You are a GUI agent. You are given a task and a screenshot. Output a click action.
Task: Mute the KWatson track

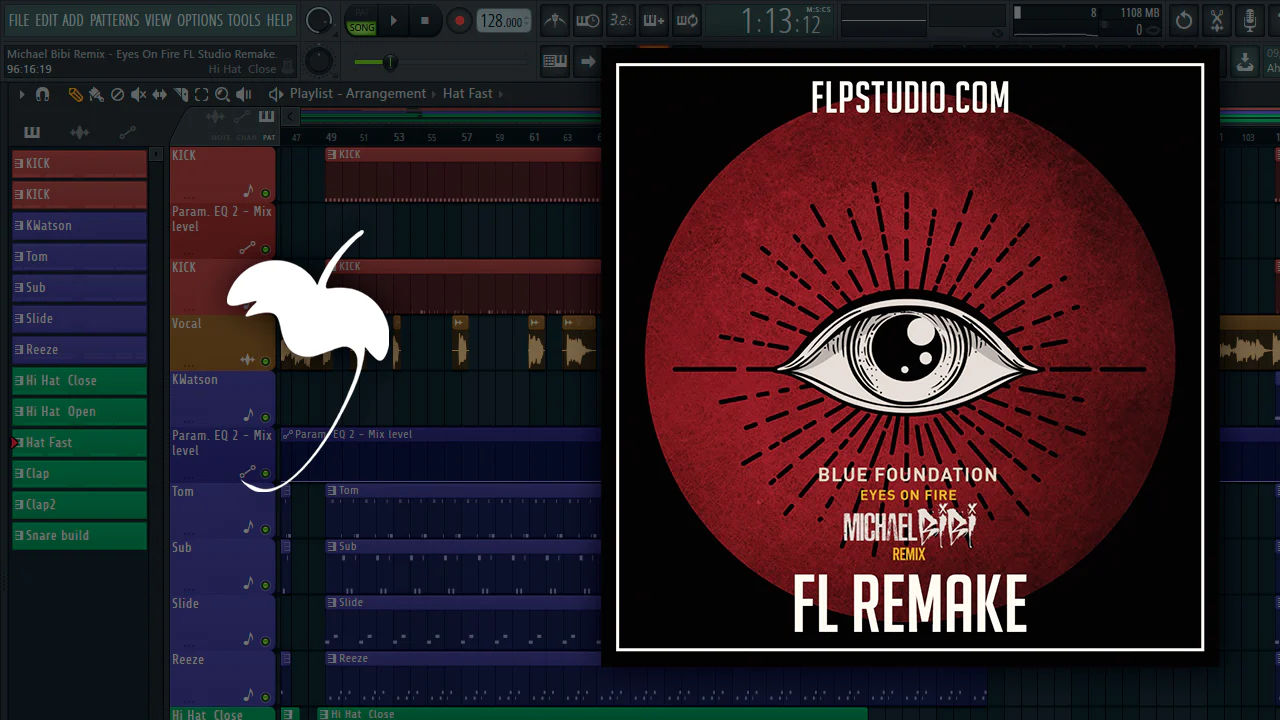pyautogui.click(x=265, y=417)
